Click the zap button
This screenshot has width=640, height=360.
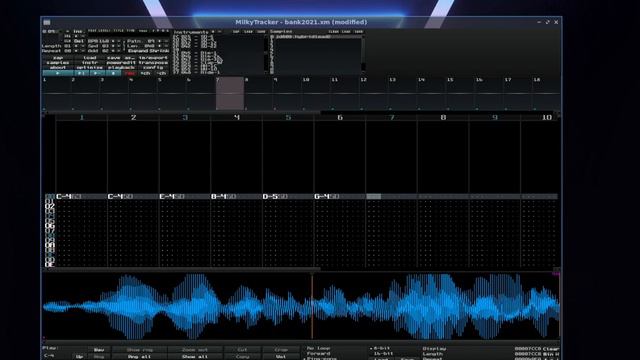(x=58, y=58)
